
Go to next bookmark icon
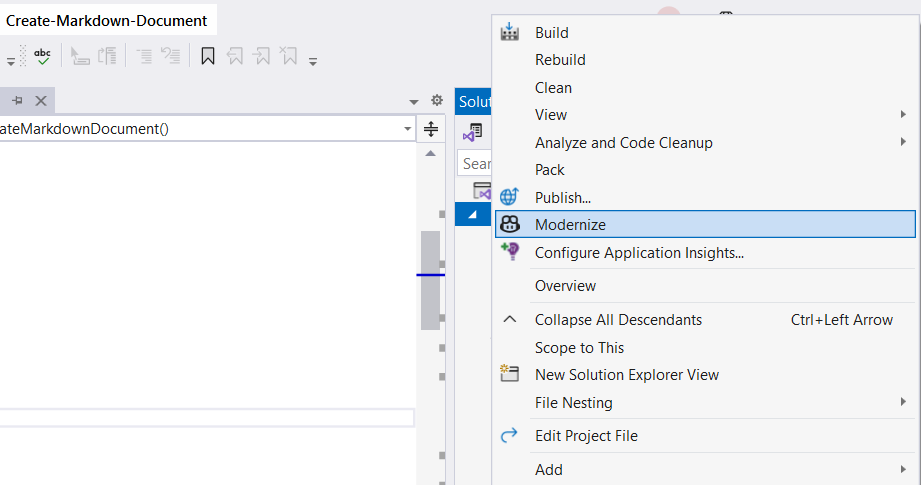(261, 56)
